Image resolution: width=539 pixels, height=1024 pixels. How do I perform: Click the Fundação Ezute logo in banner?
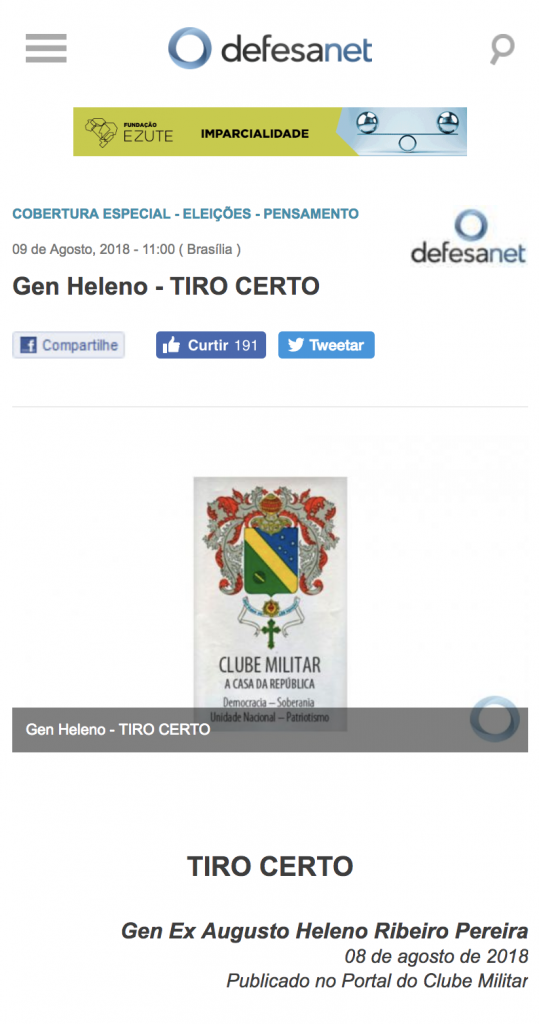pyautogui.click(x=129, y=131)
